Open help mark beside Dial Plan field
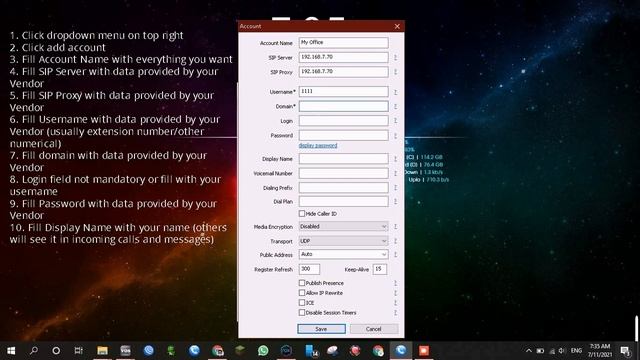Viewport: 640px width, 360px height. [x=395, y=202]
